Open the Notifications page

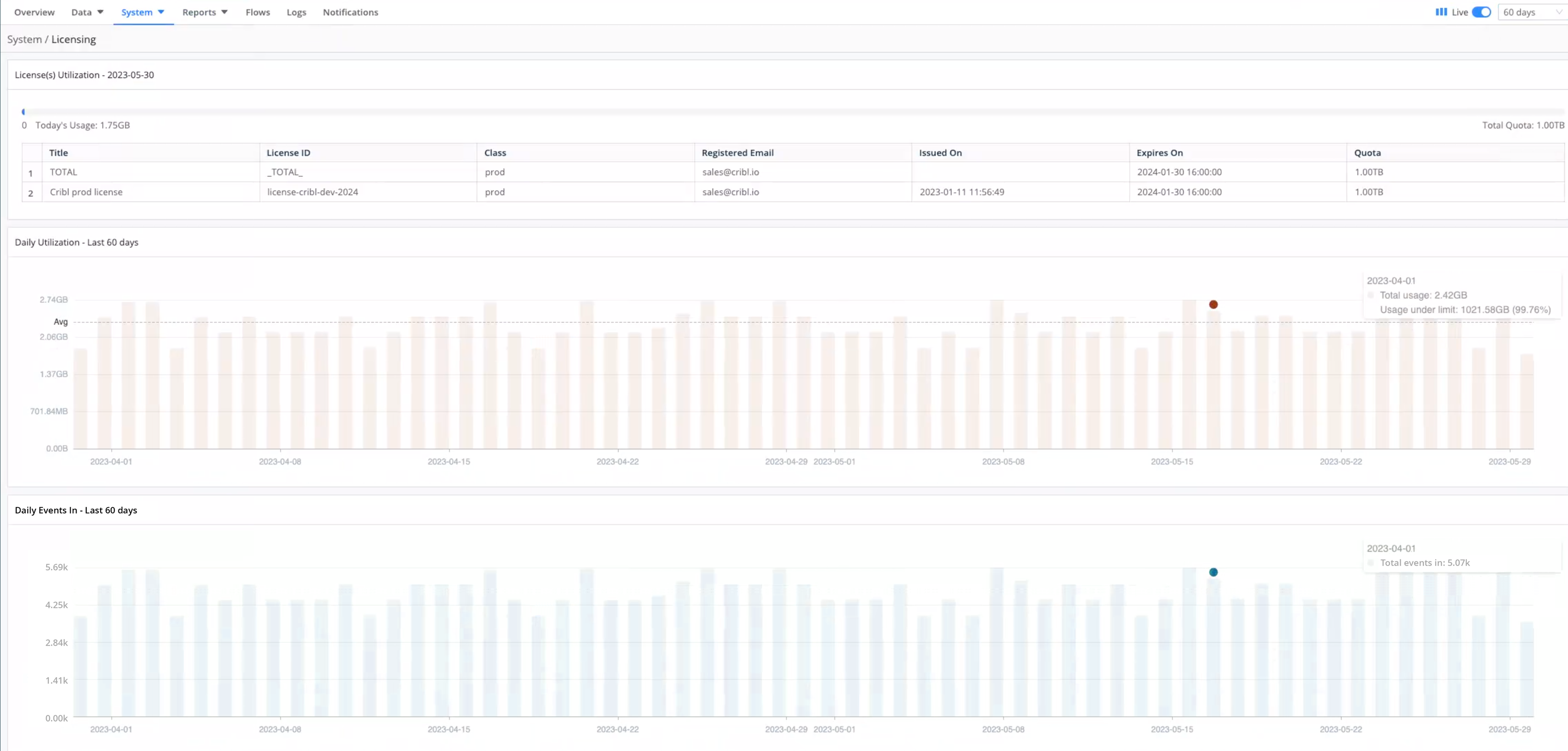point(349,12)
